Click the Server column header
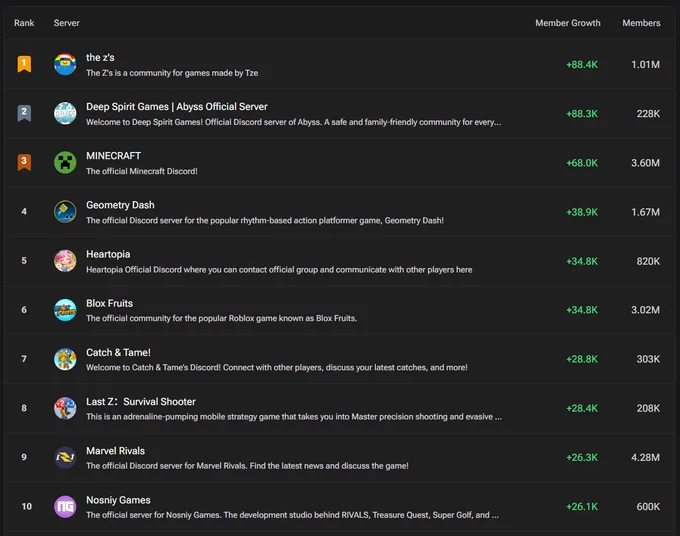The height and width of the screenshot is (536, 680). [x=66, y=23]
